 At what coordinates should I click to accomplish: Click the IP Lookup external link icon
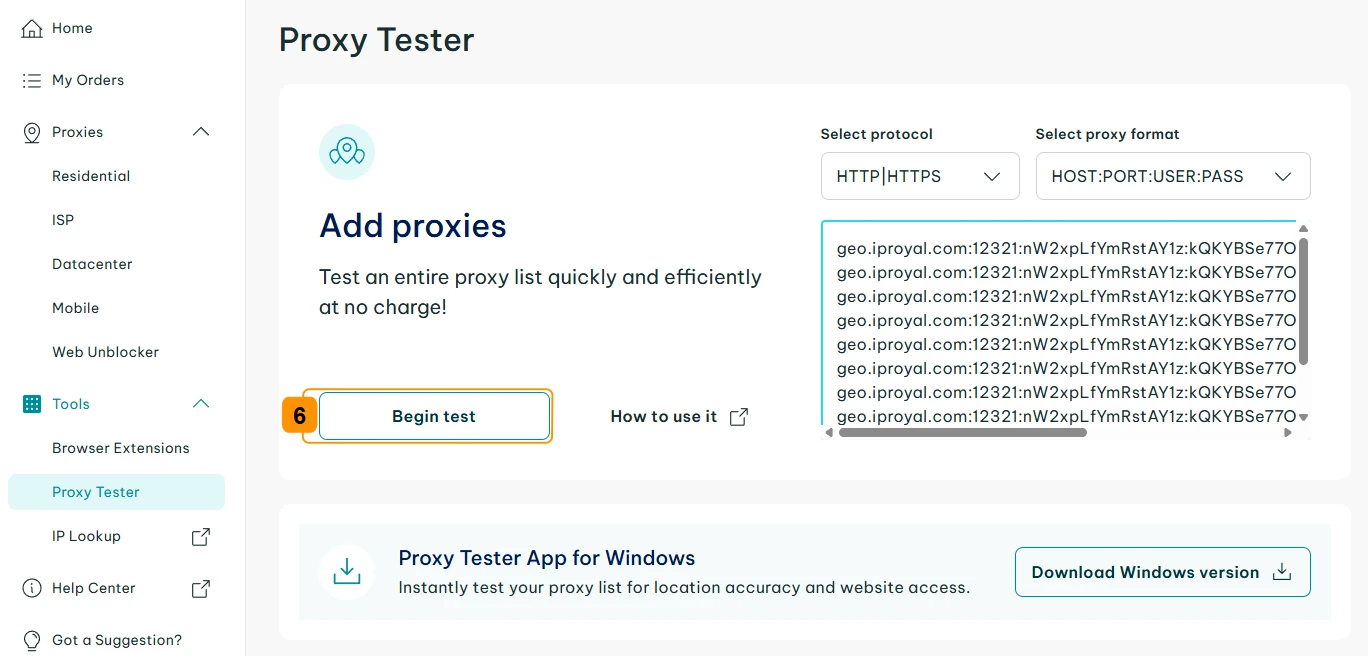[x=201, y=537]
